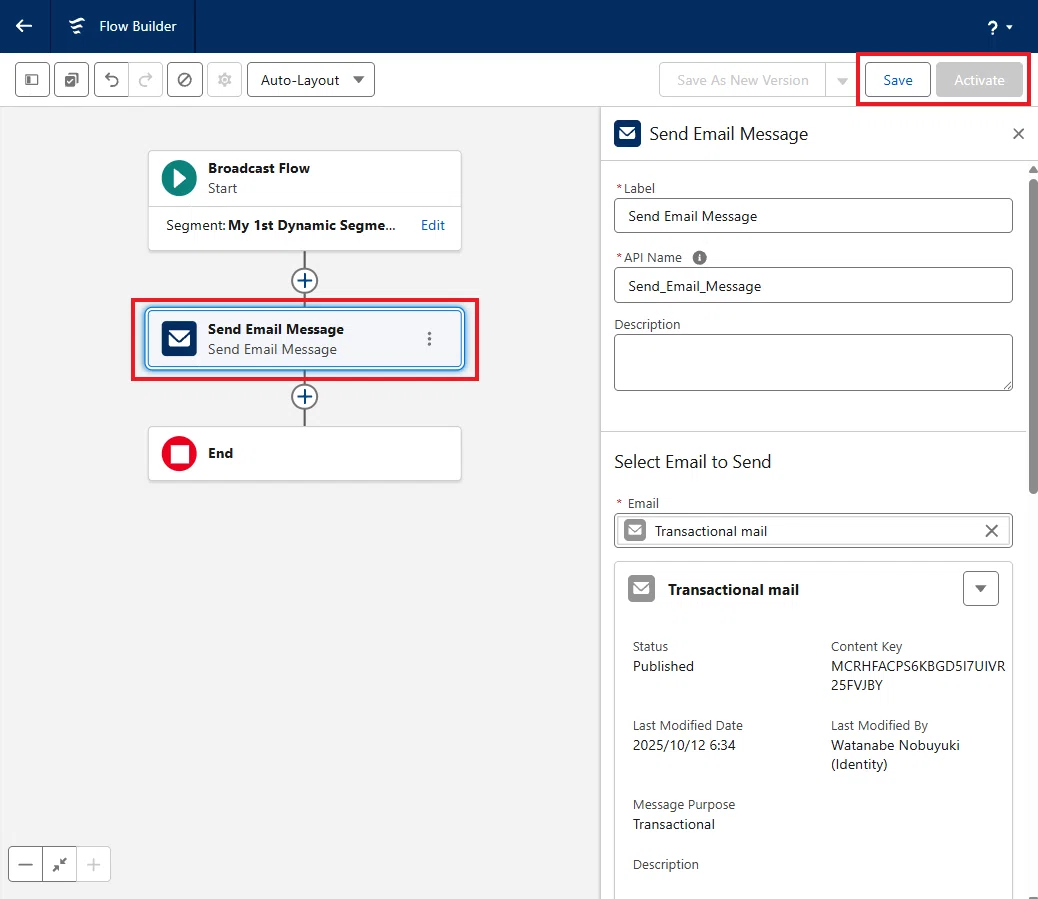Click the envelope icon in the panel header
Screen dimensions: 1038x899
[627, 133]
